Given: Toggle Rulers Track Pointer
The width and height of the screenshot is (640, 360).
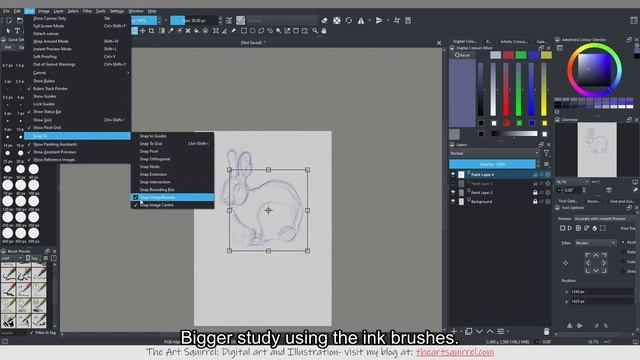Looking at the screenshot, I should tap(77, 89).
